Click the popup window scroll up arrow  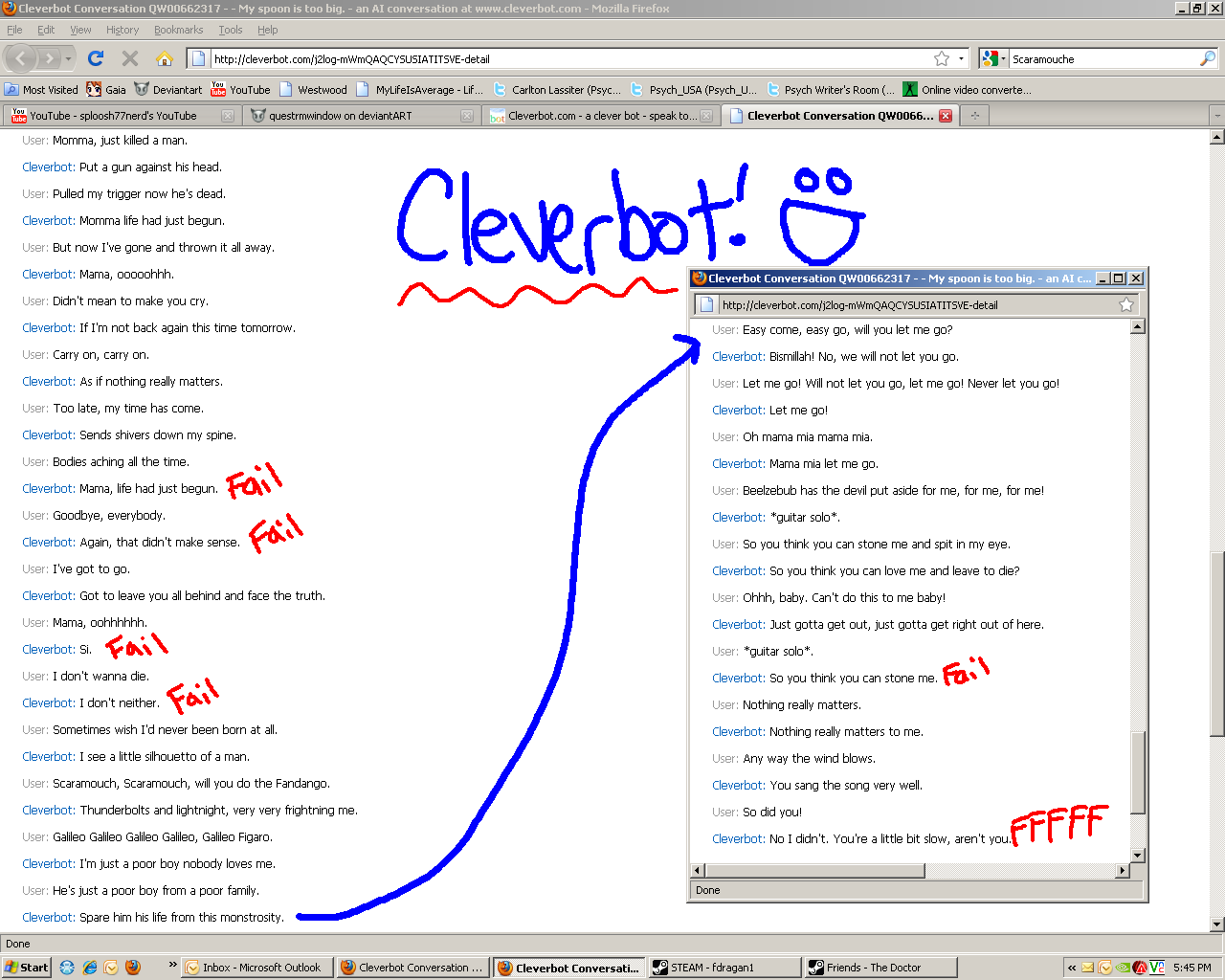pos(1137,326)
